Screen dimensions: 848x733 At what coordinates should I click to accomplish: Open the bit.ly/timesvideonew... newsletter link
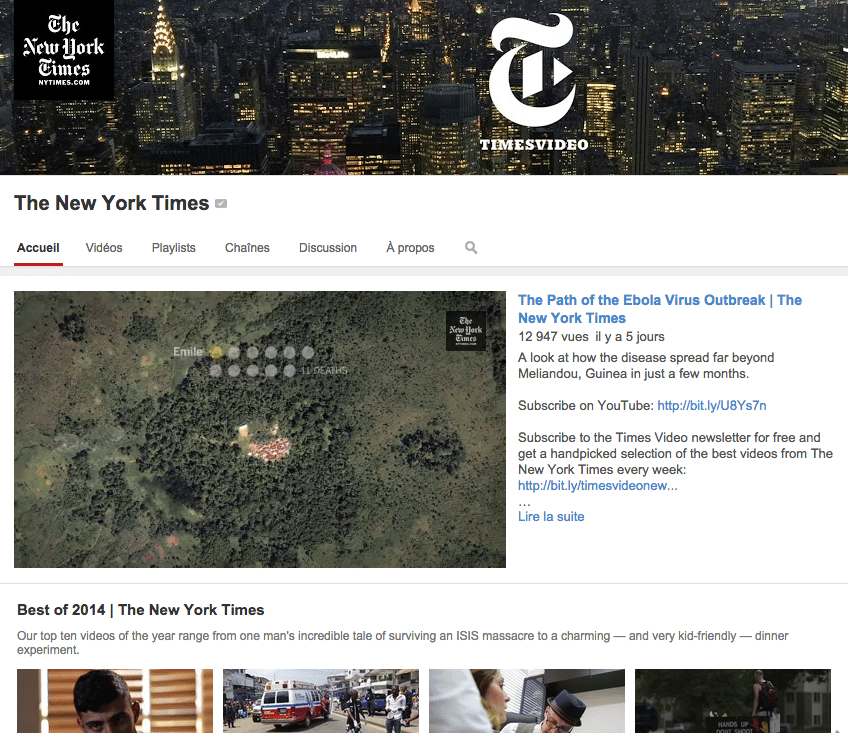point(598,486)
